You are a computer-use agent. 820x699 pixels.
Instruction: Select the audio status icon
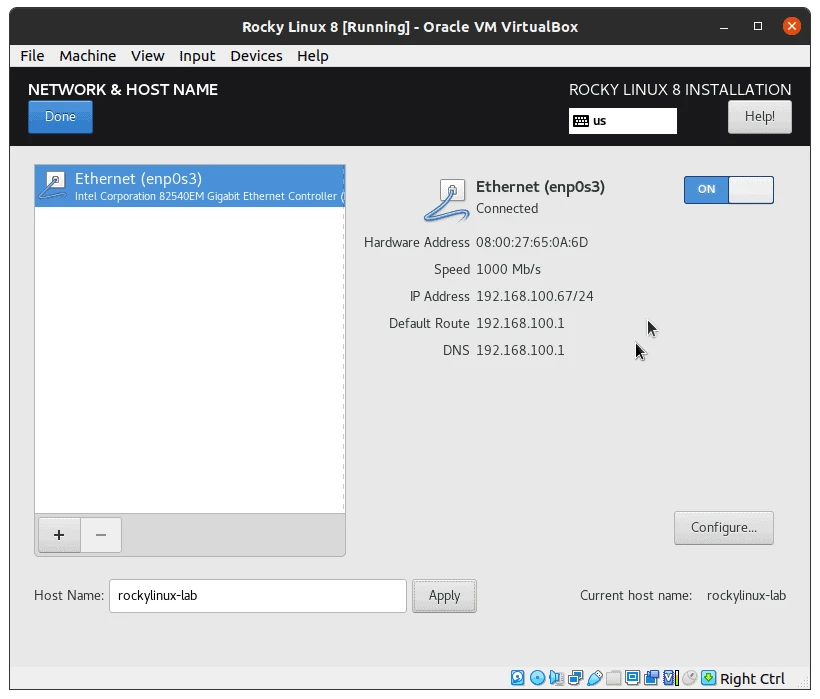(x=557, y=678)
